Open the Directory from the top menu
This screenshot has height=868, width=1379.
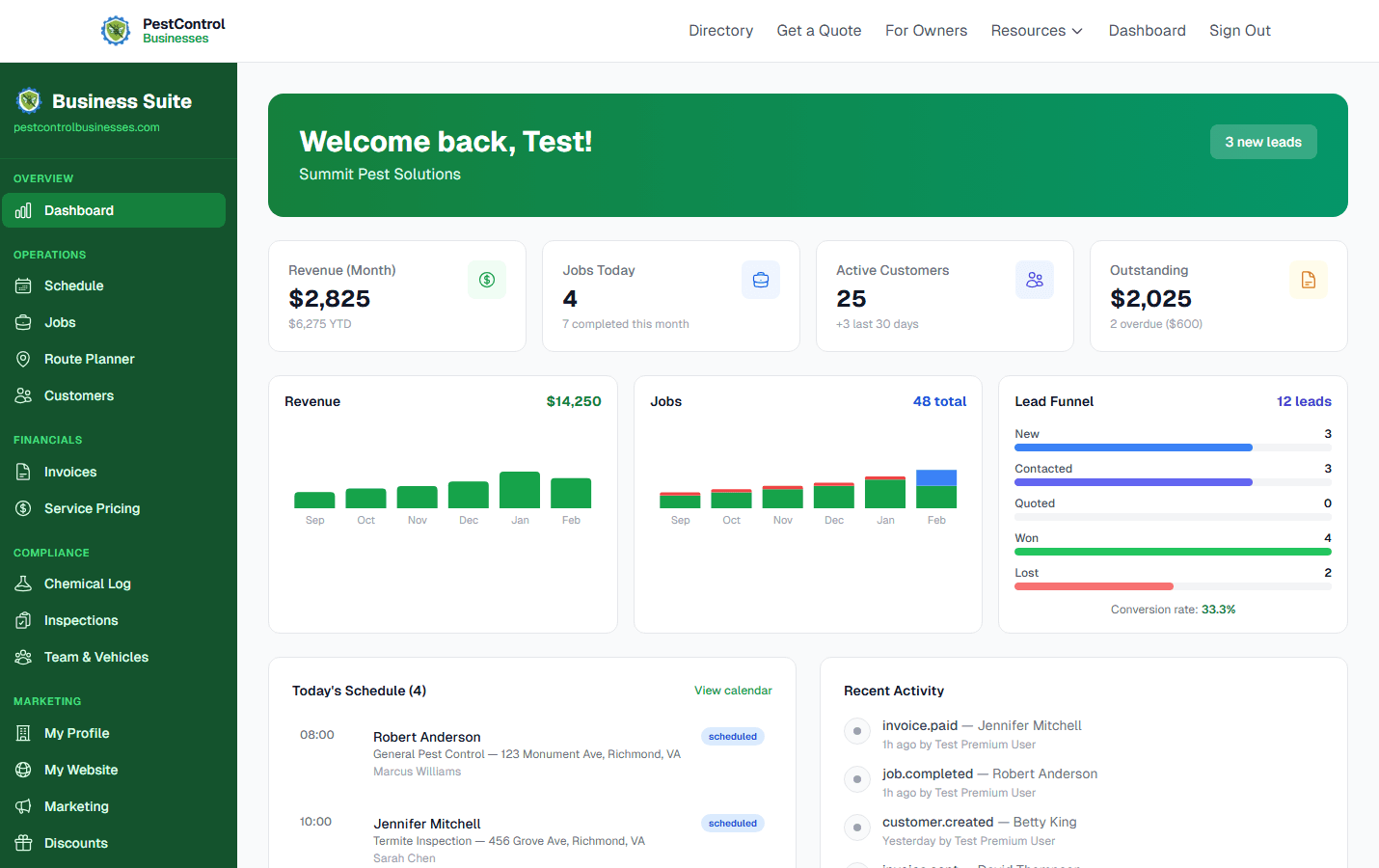click(x=720, y=30)
